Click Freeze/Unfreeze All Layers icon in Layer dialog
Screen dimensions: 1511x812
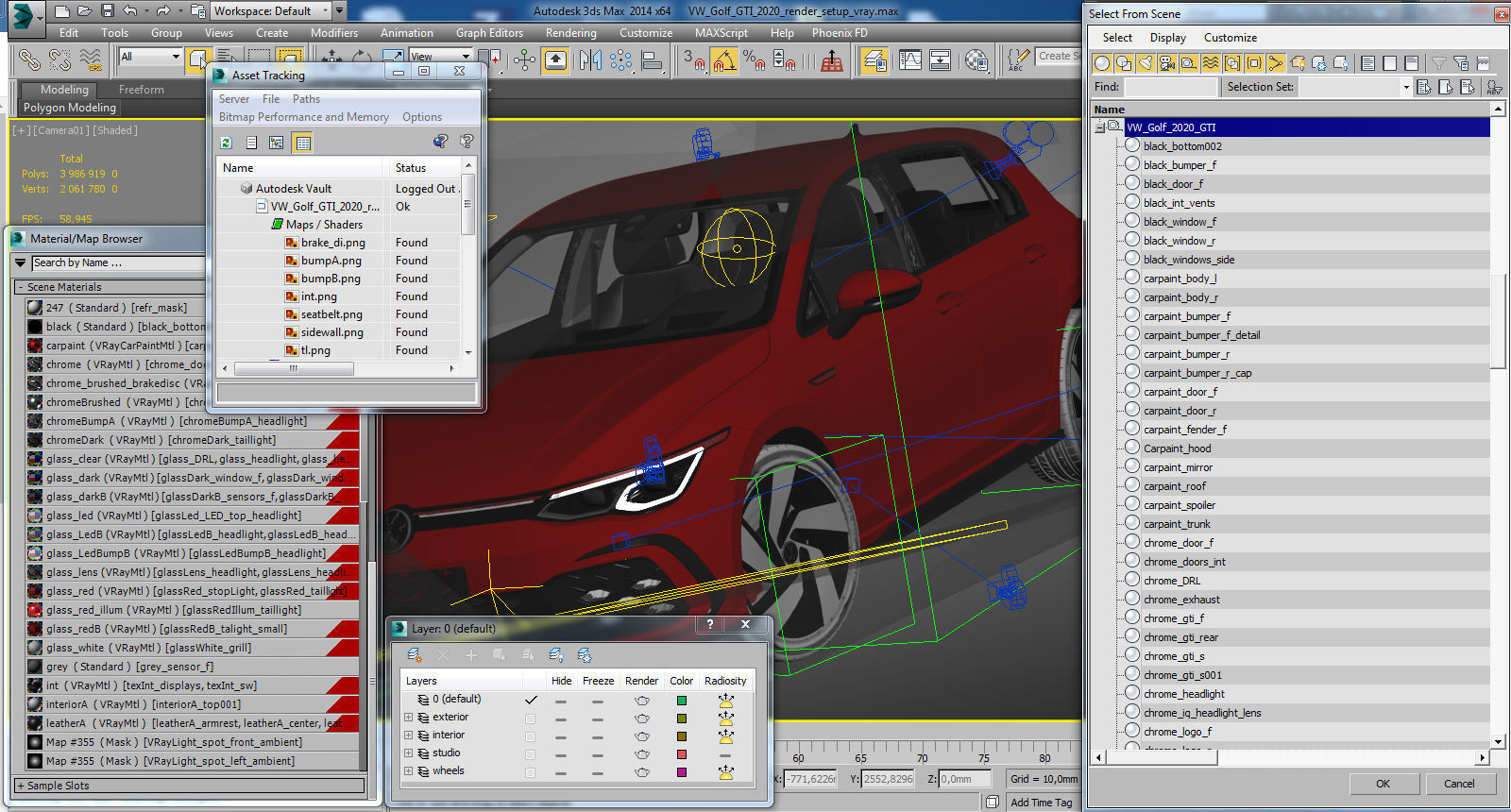(x=585, y=654)
